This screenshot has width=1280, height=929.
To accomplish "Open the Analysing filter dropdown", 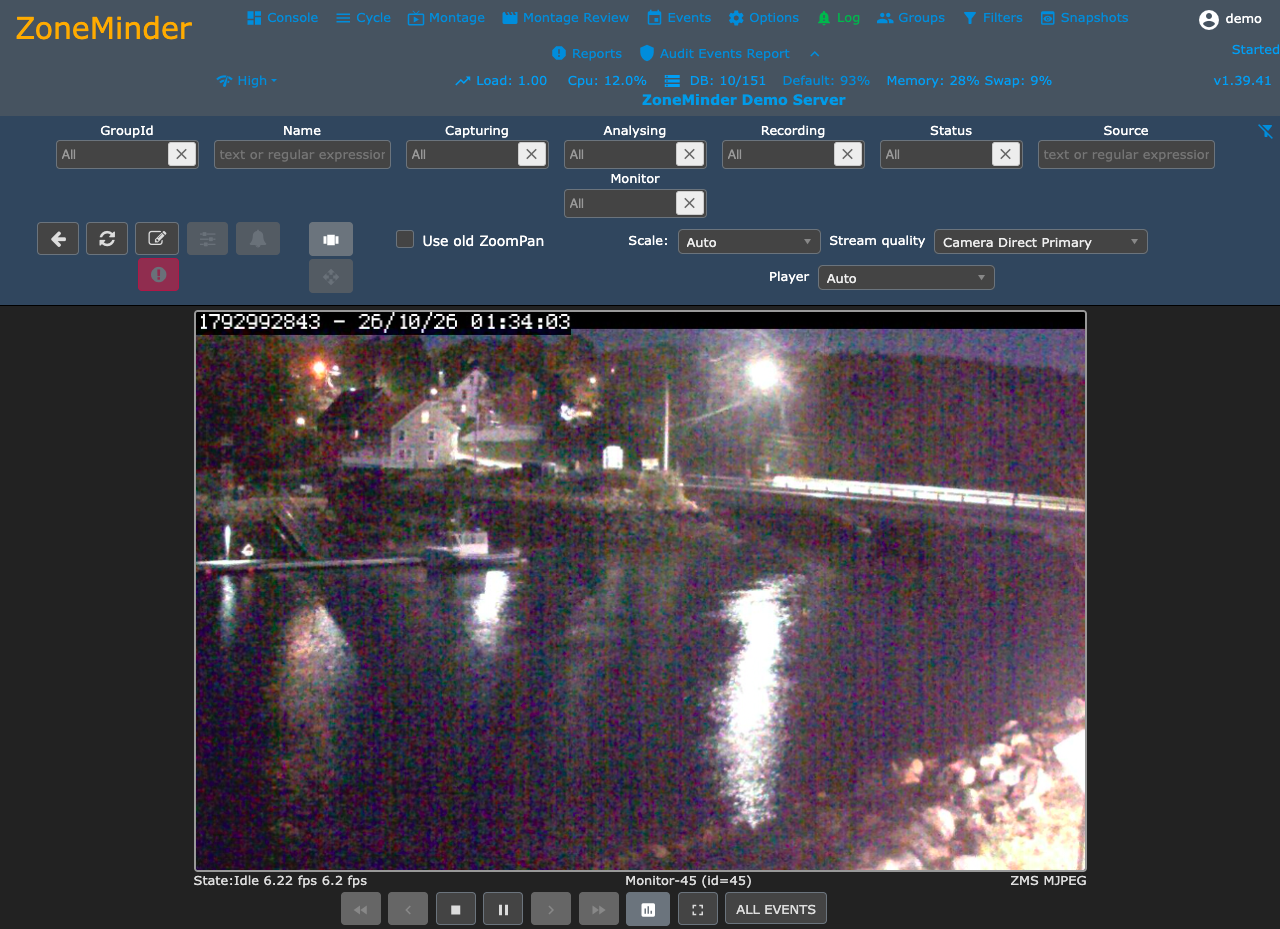I will (x=635, y=154).
